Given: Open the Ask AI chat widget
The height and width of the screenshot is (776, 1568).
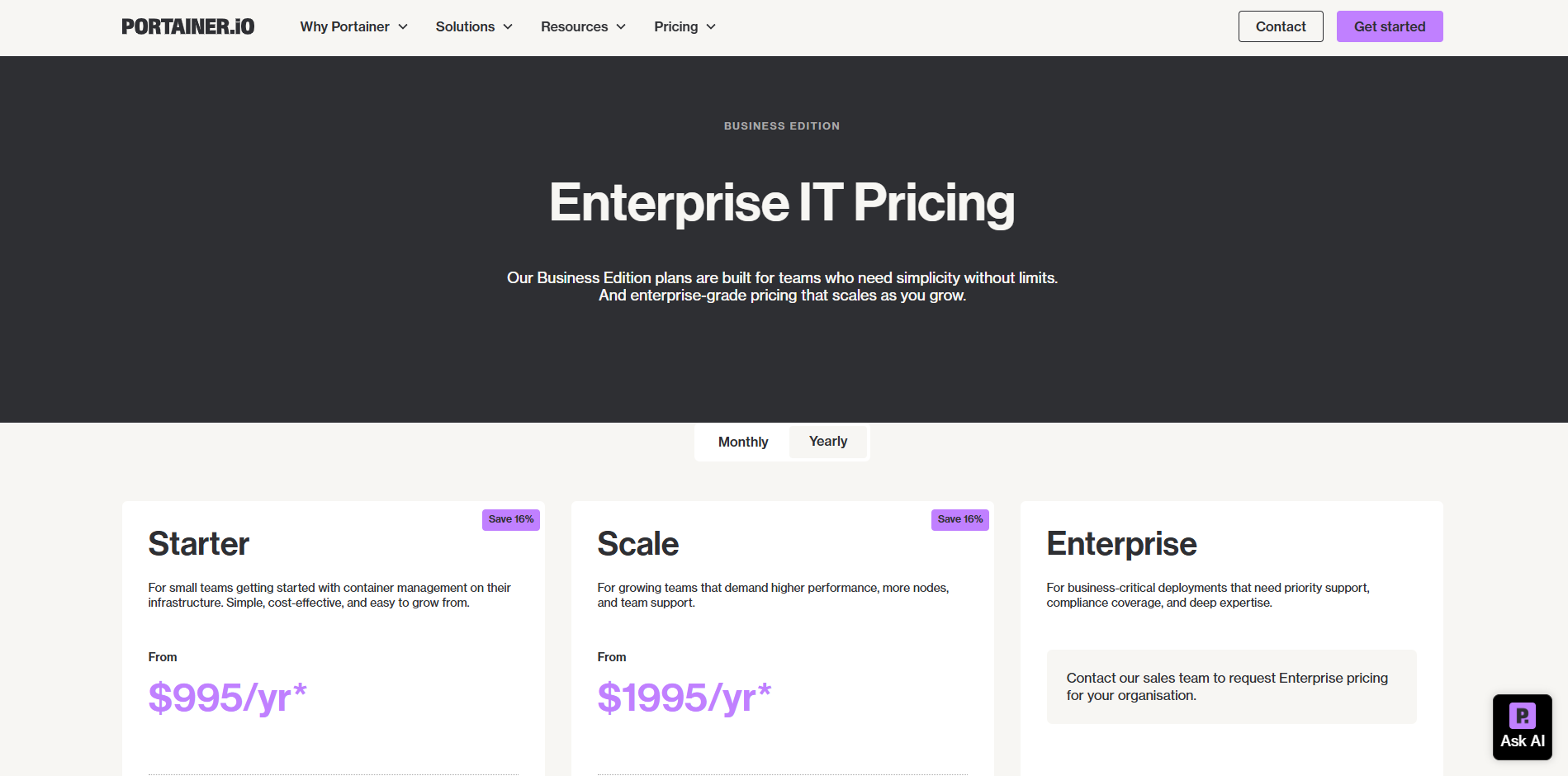Looking at the screenshot, I should coord(1522,726).
